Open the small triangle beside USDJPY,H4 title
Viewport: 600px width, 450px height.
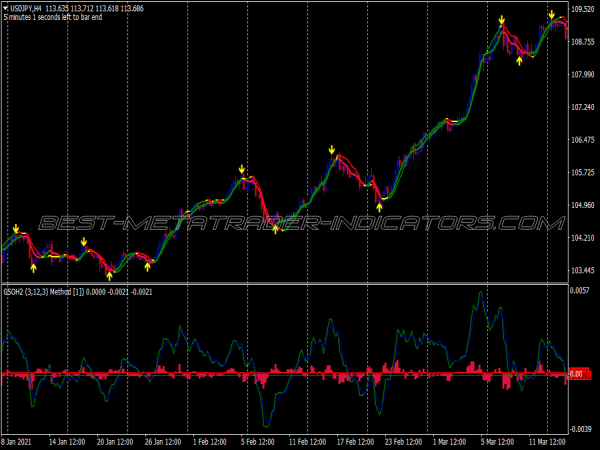tap(5, 9)
